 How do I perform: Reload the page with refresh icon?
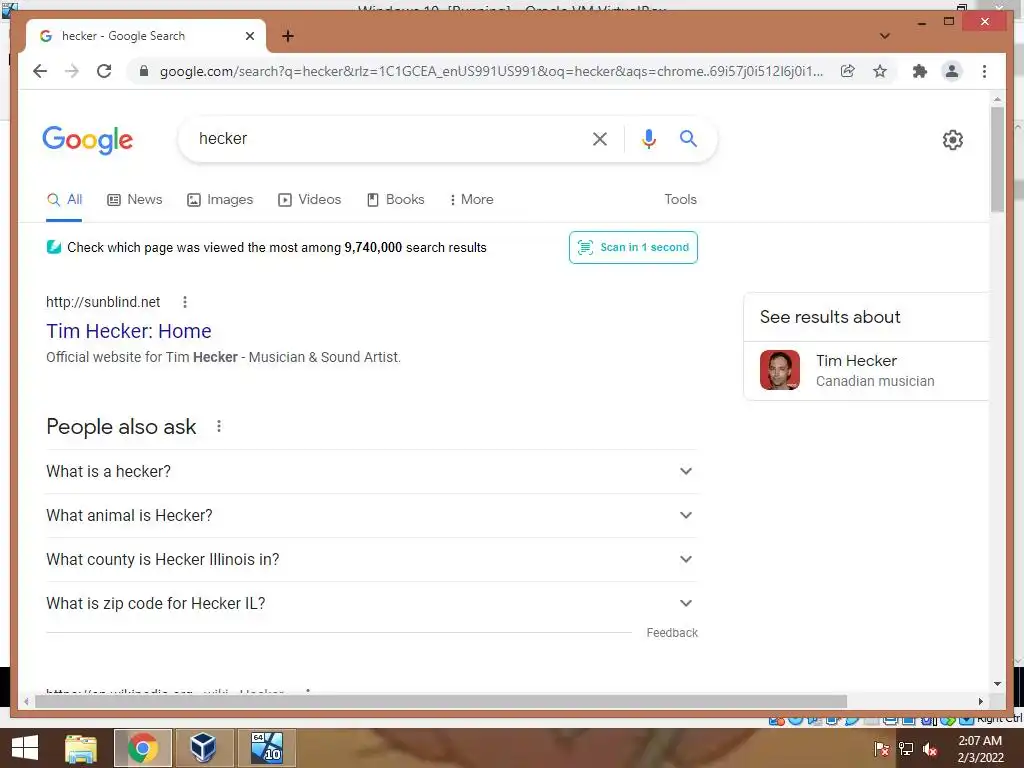click(104, 71)
